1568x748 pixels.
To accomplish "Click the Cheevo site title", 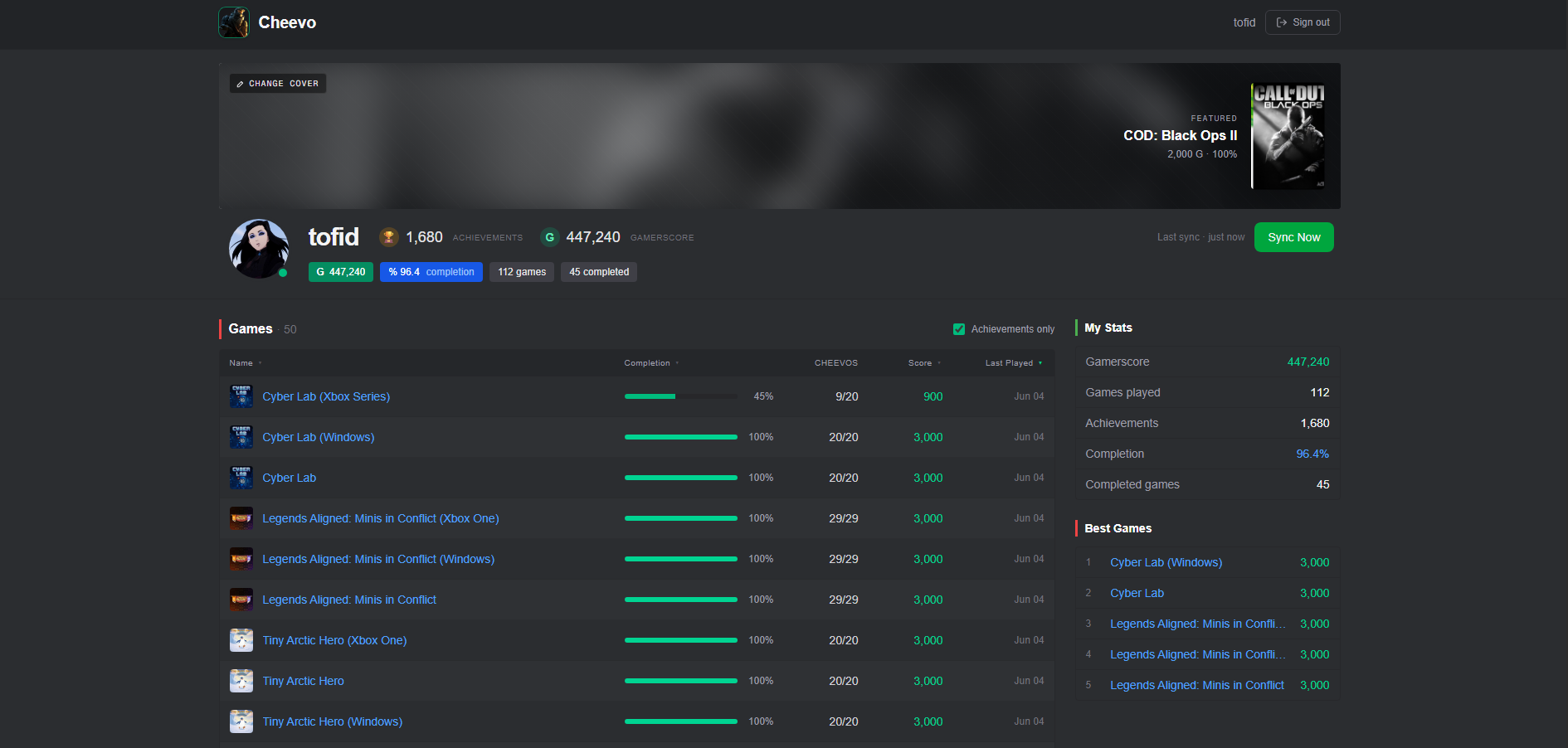I will [x=287, y=22].
